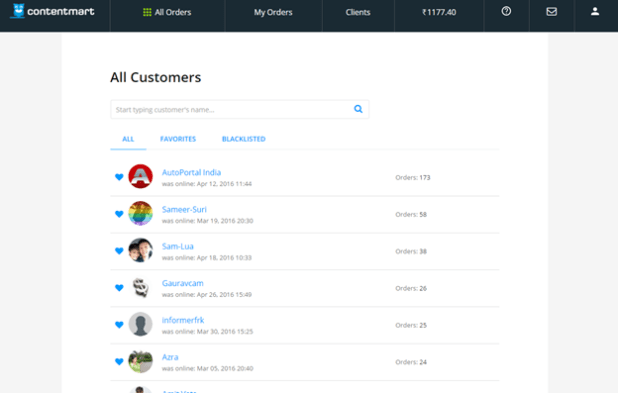Click the All Orders grid icon
This screenshot has width=618, height=393.
[147, 12]
